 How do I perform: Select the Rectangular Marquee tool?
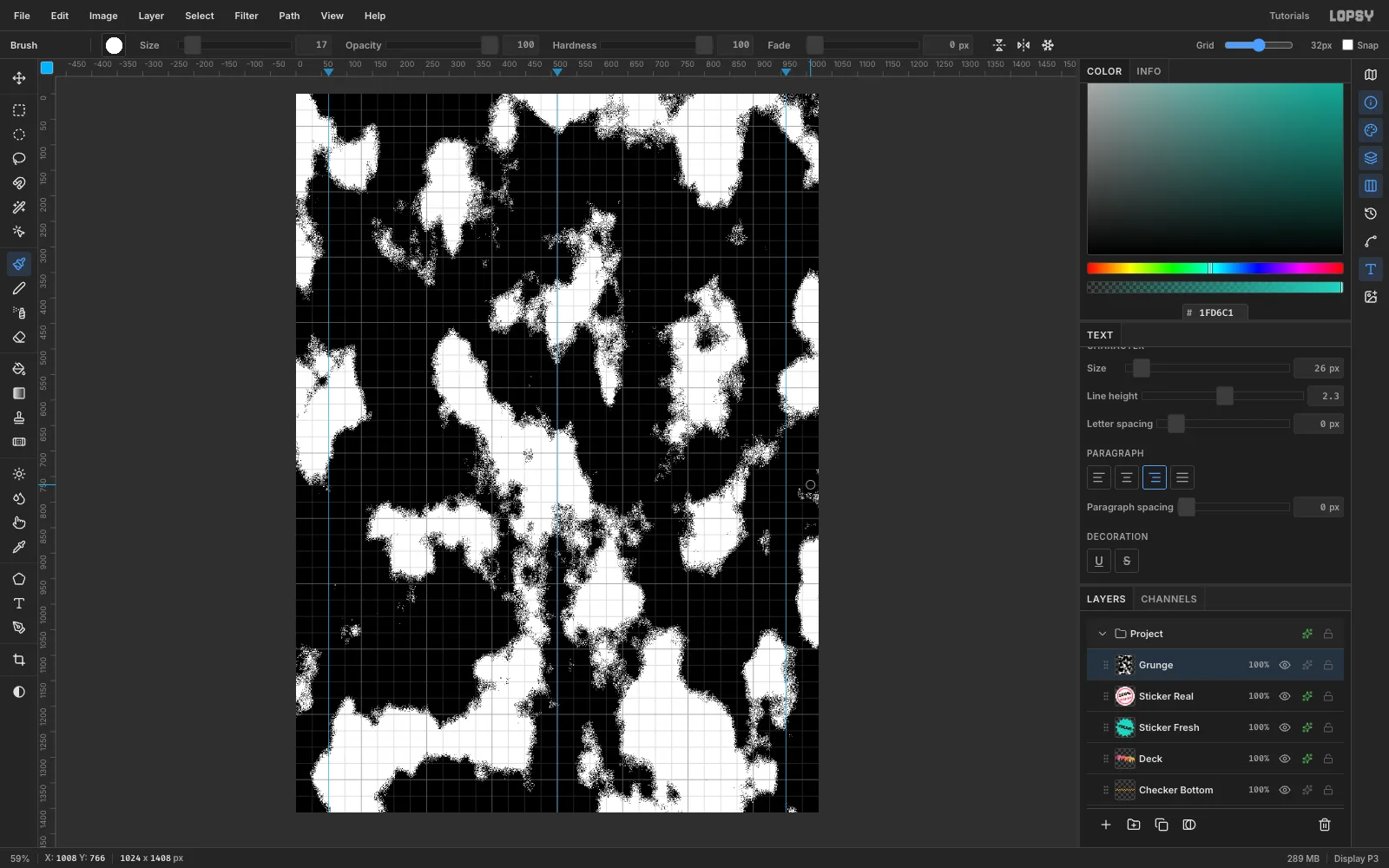[19, 110]
